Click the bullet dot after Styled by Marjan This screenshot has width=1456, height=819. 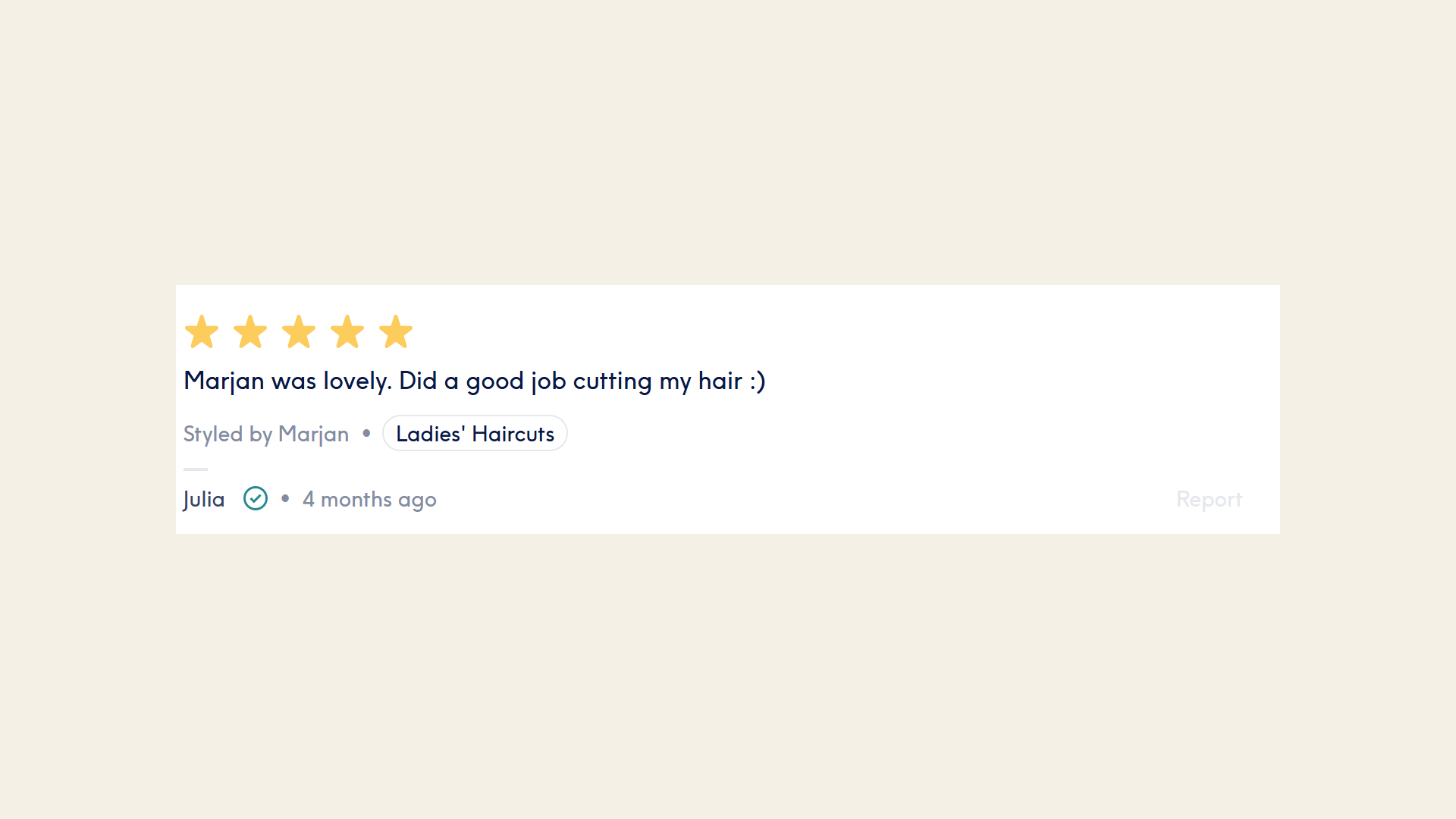366,433
